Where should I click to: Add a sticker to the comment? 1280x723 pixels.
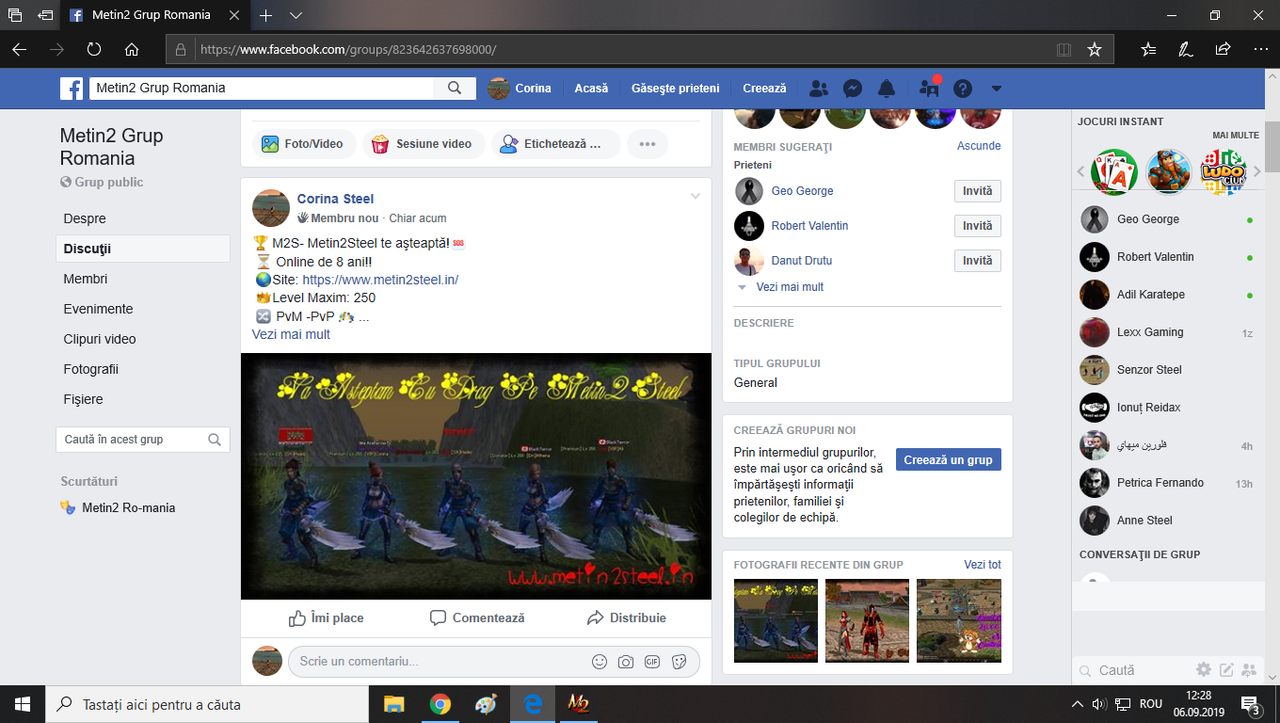click(x=679, y=661)
